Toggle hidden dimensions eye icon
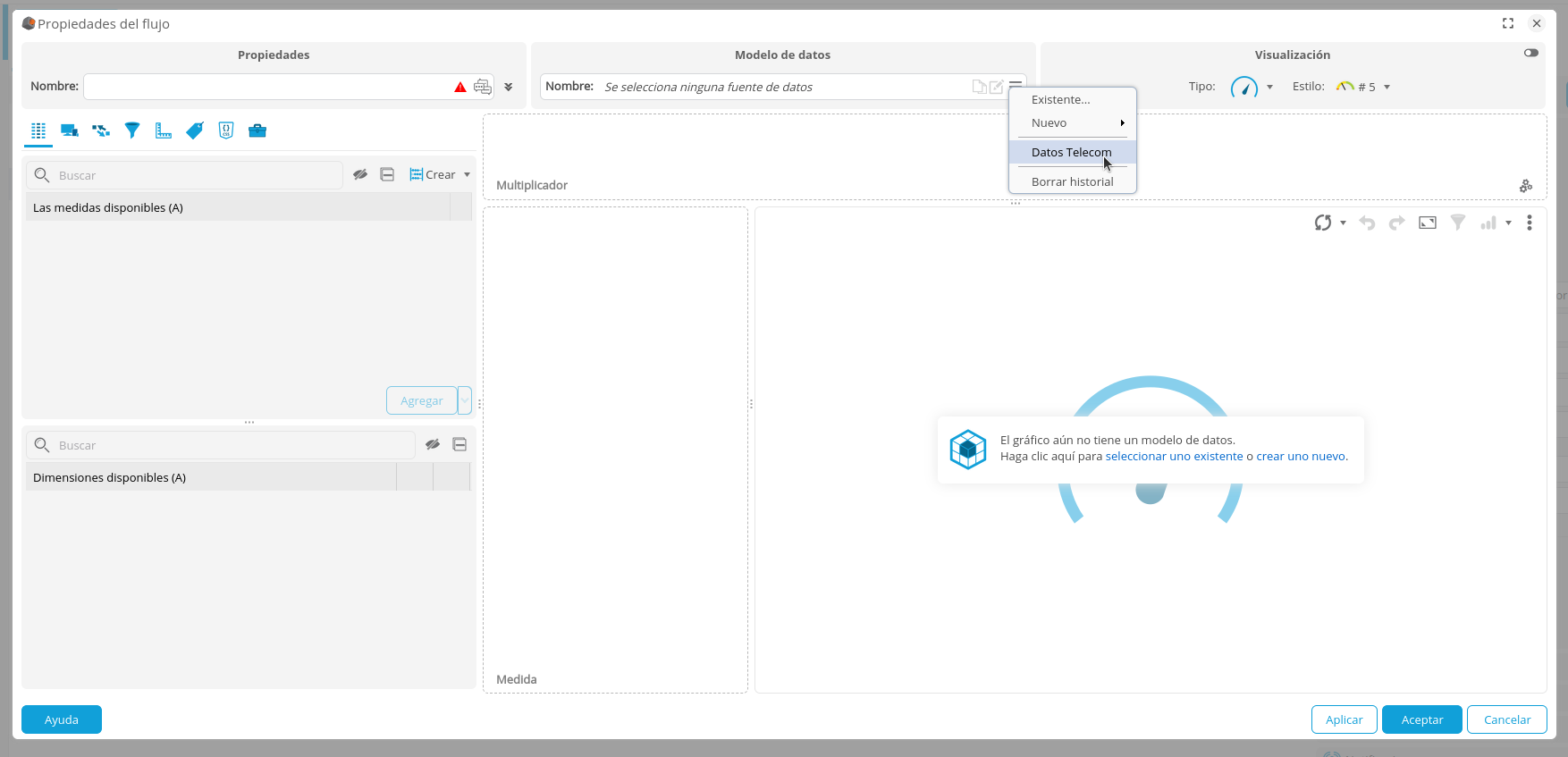This screenshot has width=1568, height=757. tap(433, 444)
